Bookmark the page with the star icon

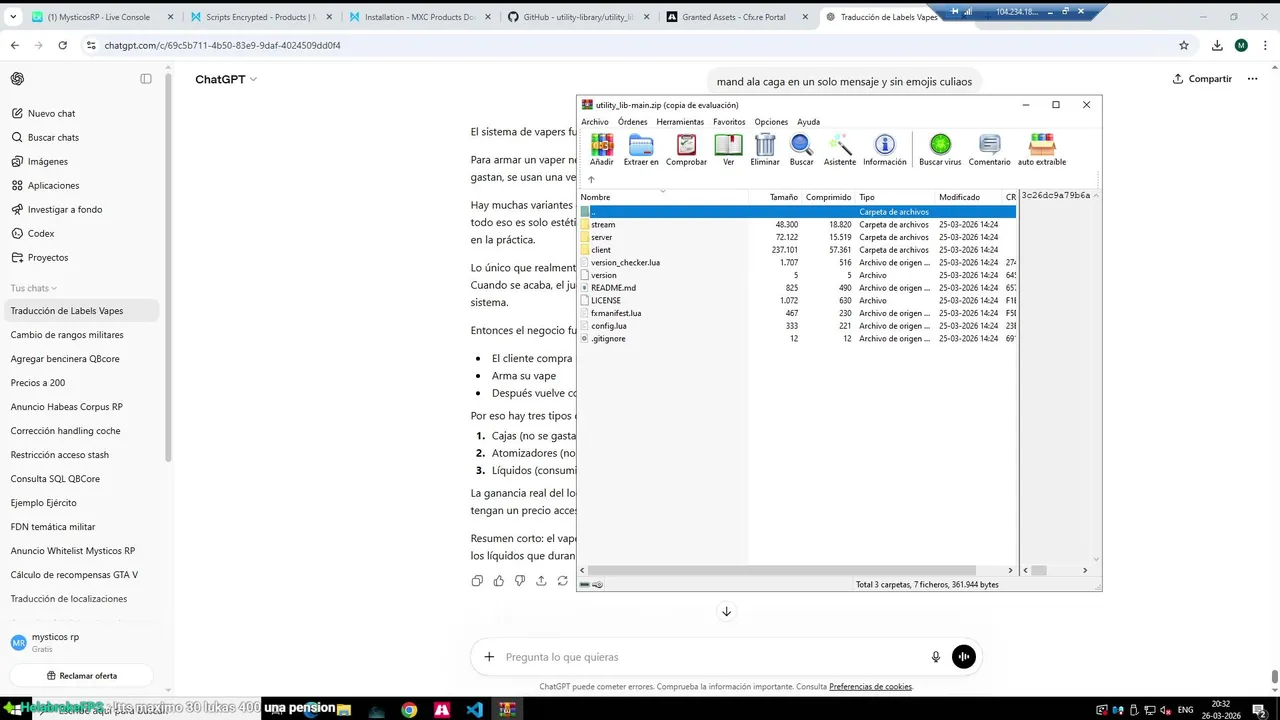pos(1184,45)
